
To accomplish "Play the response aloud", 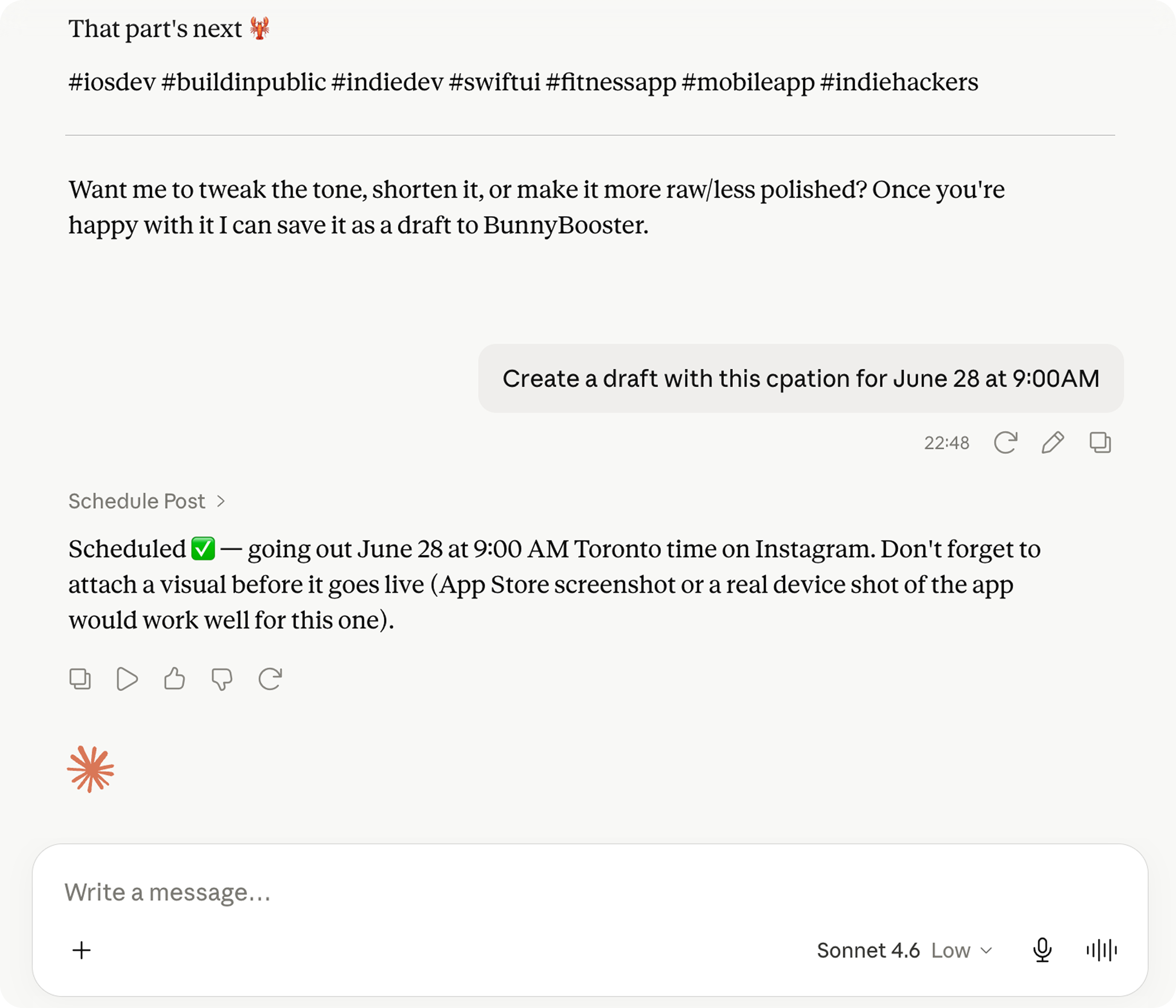I will click(x=127, y=679).
